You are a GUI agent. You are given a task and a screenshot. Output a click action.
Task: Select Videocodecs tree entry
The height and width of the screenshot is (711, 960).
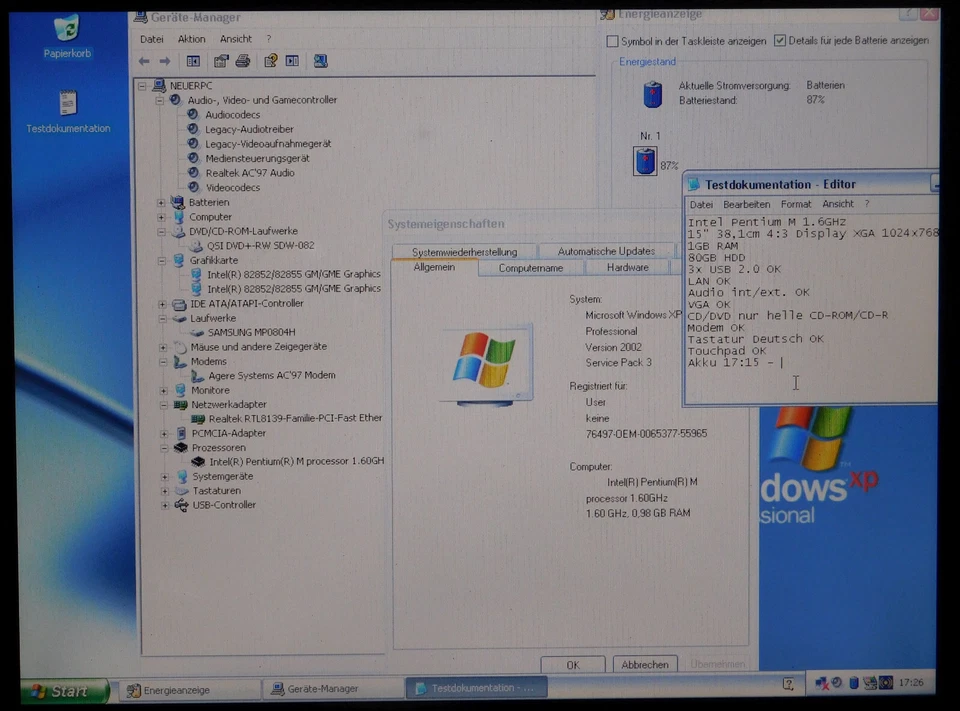(233, 188)
